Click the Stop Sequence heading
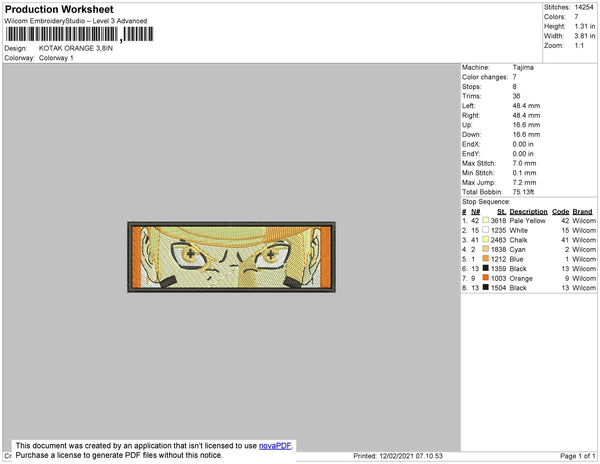The height and width of the screenshot is (464, 600). coord(486,202)
